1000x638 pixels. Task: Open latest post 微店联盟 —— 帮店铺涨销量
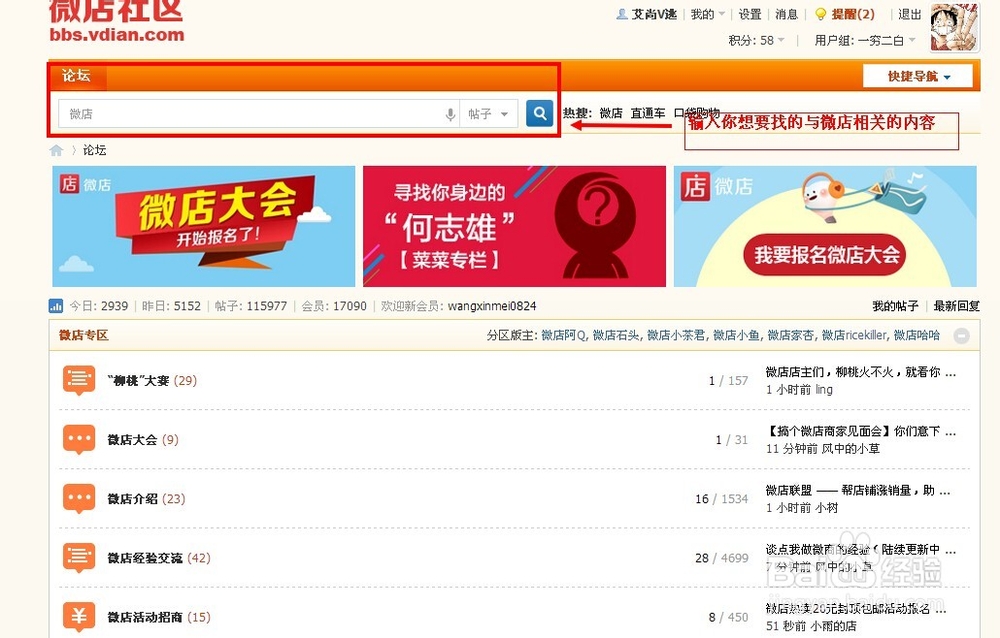pos(860,490)
